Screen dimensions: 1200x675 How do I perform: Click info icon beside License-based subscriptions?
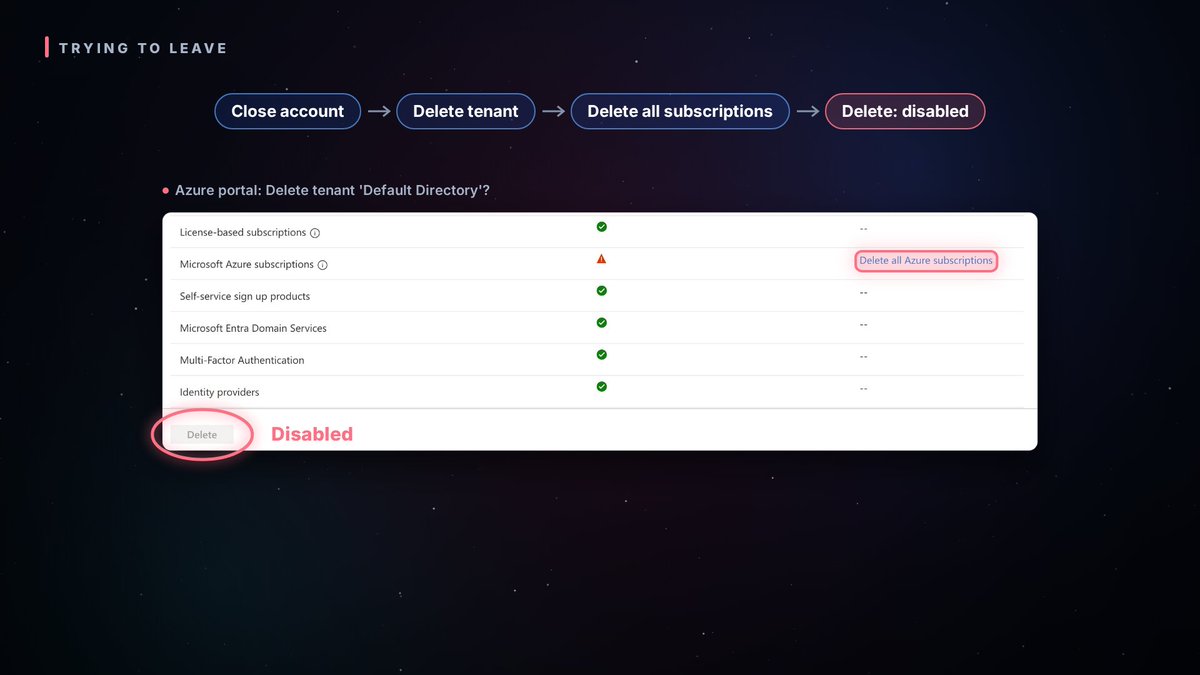[315, 233]
